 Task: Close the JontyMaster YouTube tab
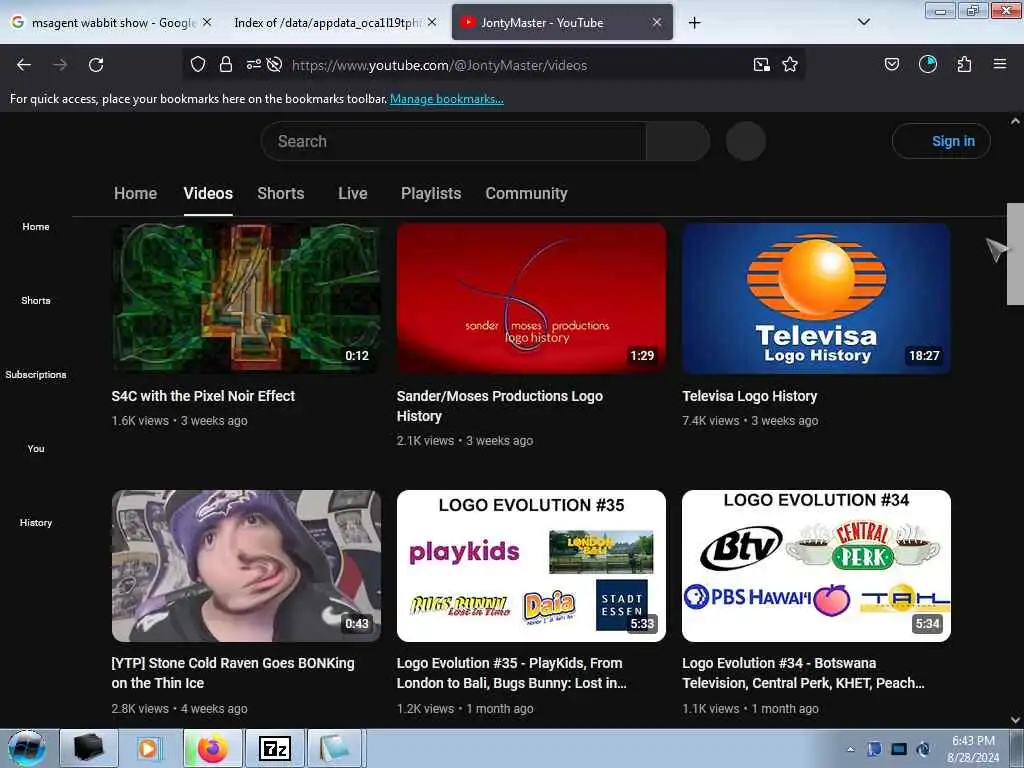point(657,22)
